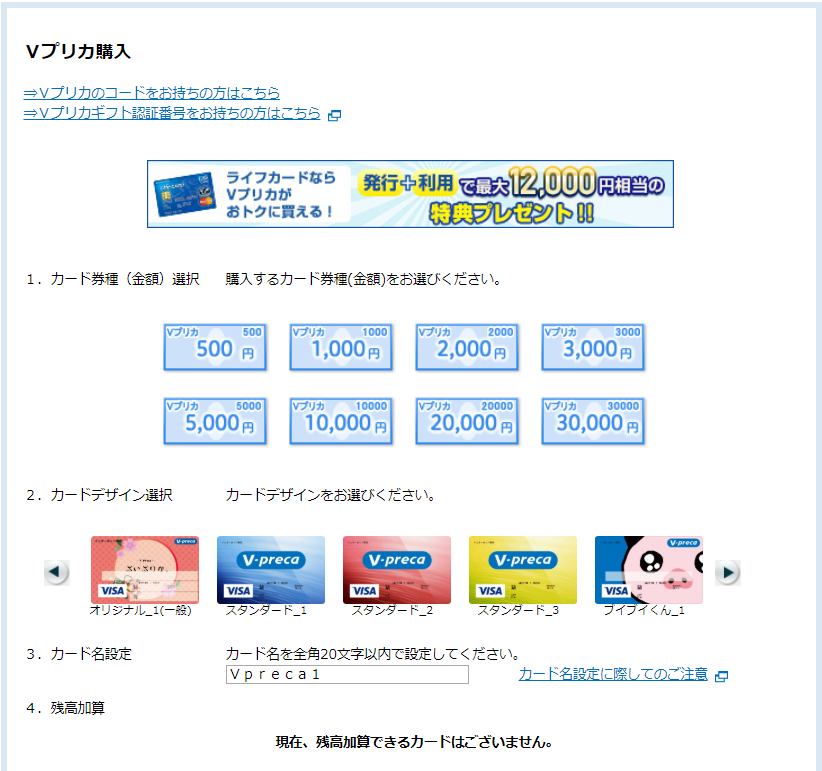This screenshot has width=822, height=771.
Task: Pick the red スタンダード_2 card design
Action: pos(397,570)
